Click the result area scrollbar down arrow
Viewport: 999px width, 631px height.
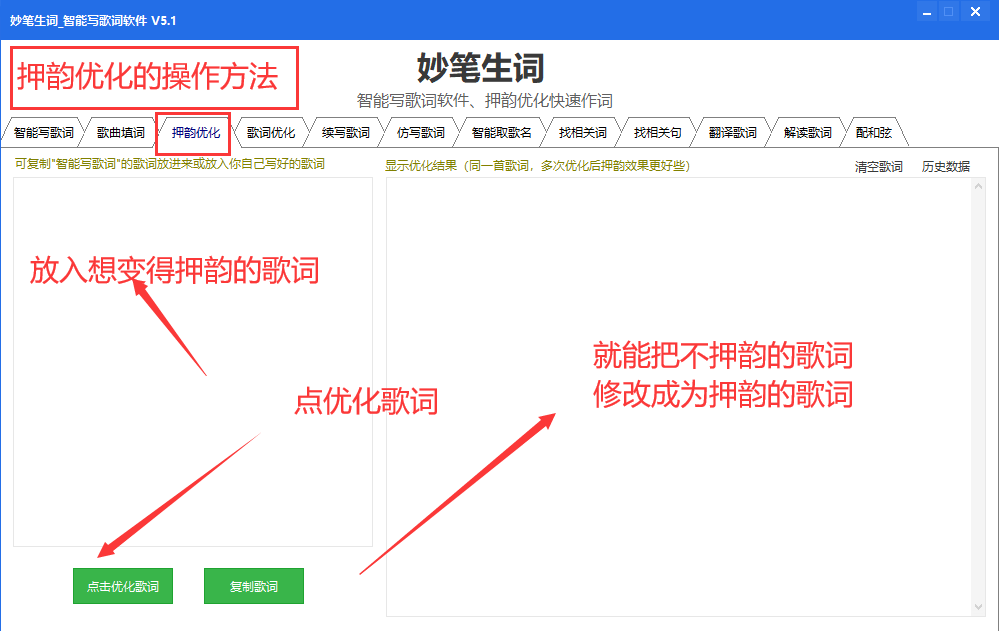click(x=979, y=607)
